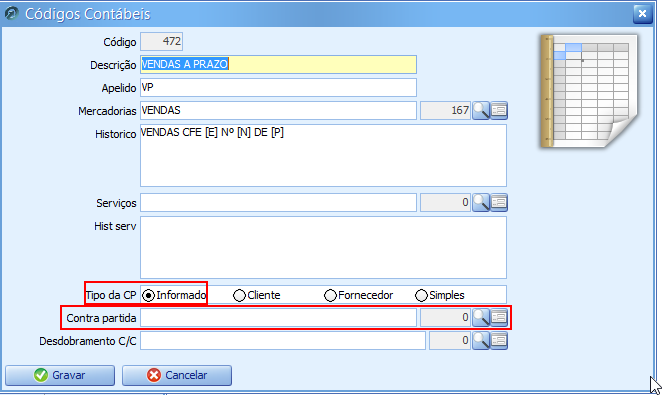Click into the Apelido field

278,87
